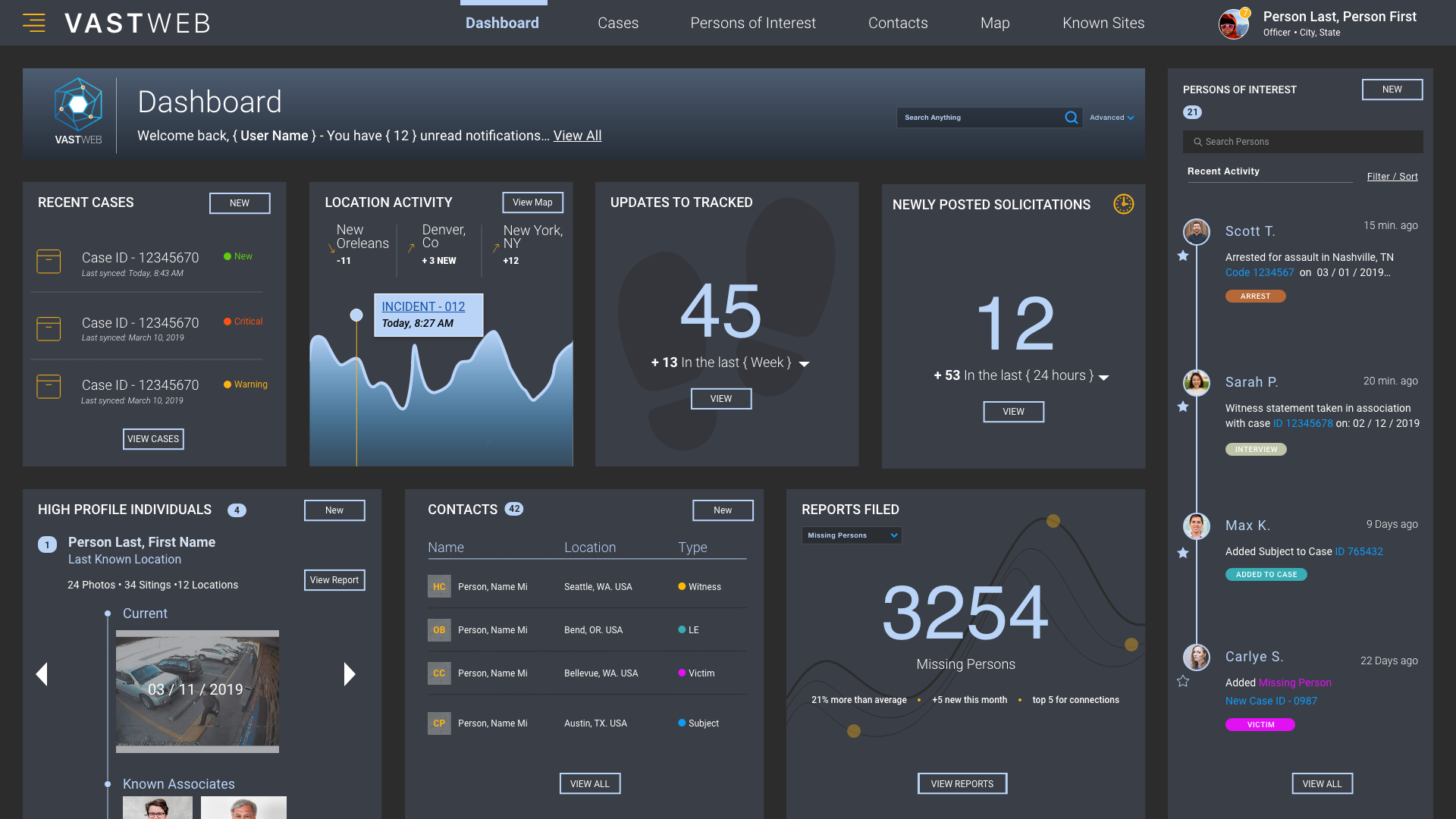Create a new case with Recent Cases NEW button

click(240, 203)
